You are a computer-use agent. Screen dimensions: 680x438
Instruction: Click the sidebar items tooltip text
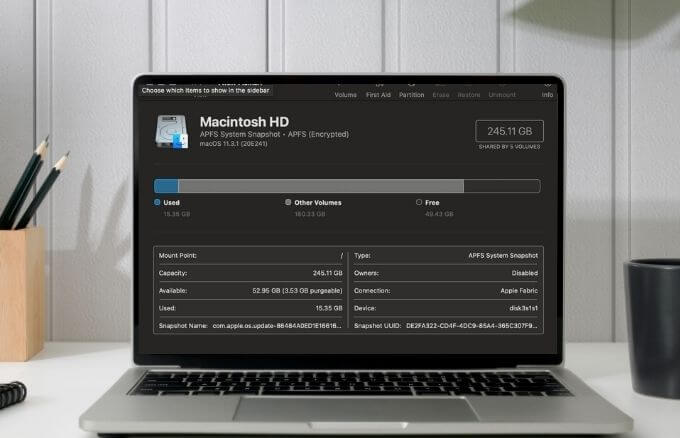coord(206,90)
